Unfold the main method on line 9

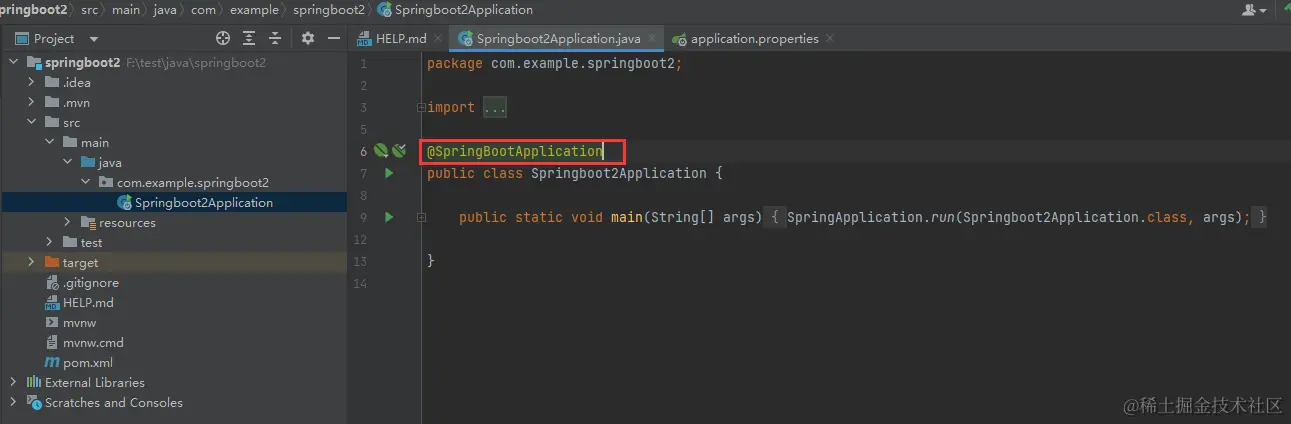[422, 217]
